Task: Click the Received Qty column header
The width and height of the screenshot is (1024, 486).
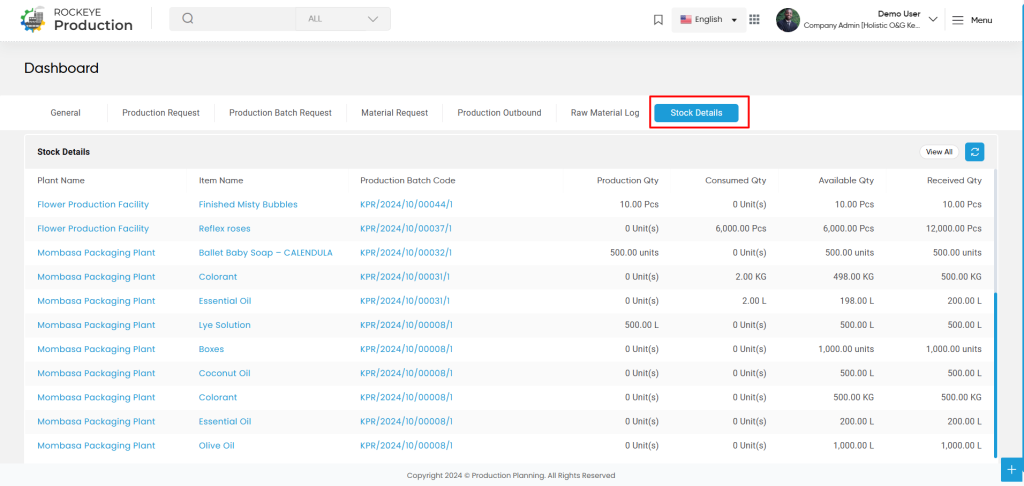Action: 954,180
